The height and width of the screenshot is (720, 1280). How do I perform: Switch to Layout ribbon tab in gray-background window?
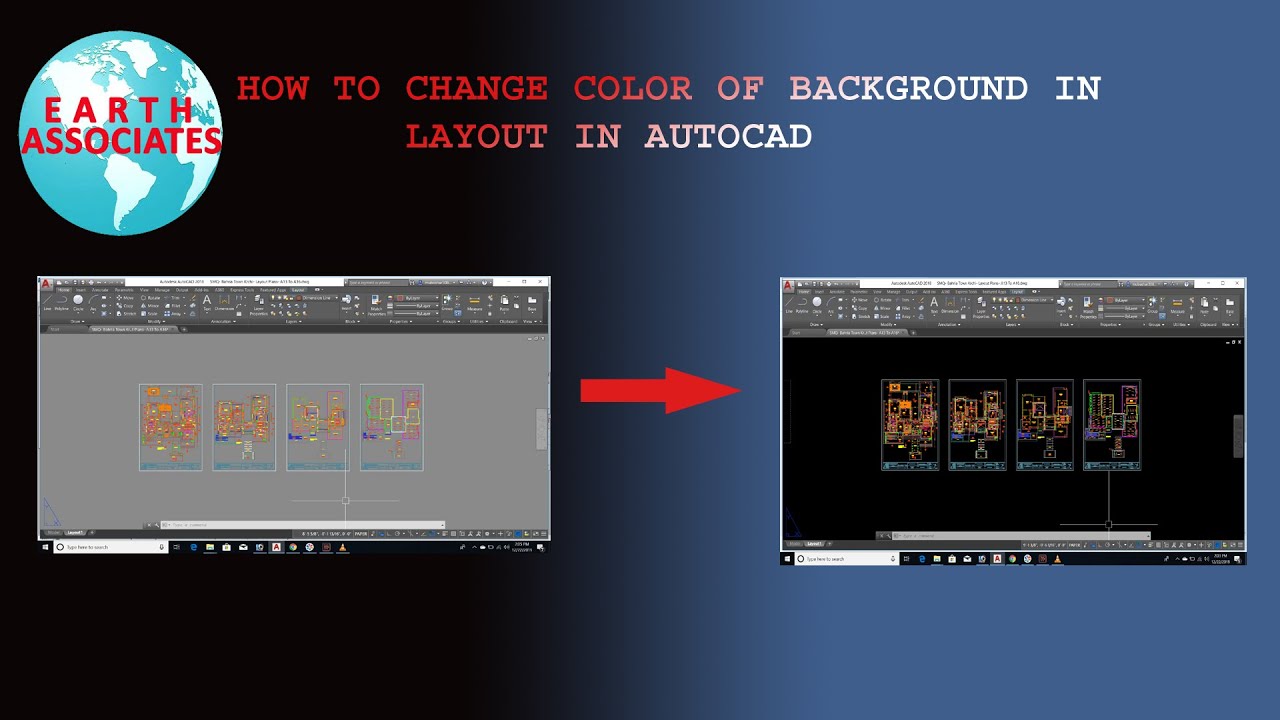pyautogui.click(x=298, y=290)
